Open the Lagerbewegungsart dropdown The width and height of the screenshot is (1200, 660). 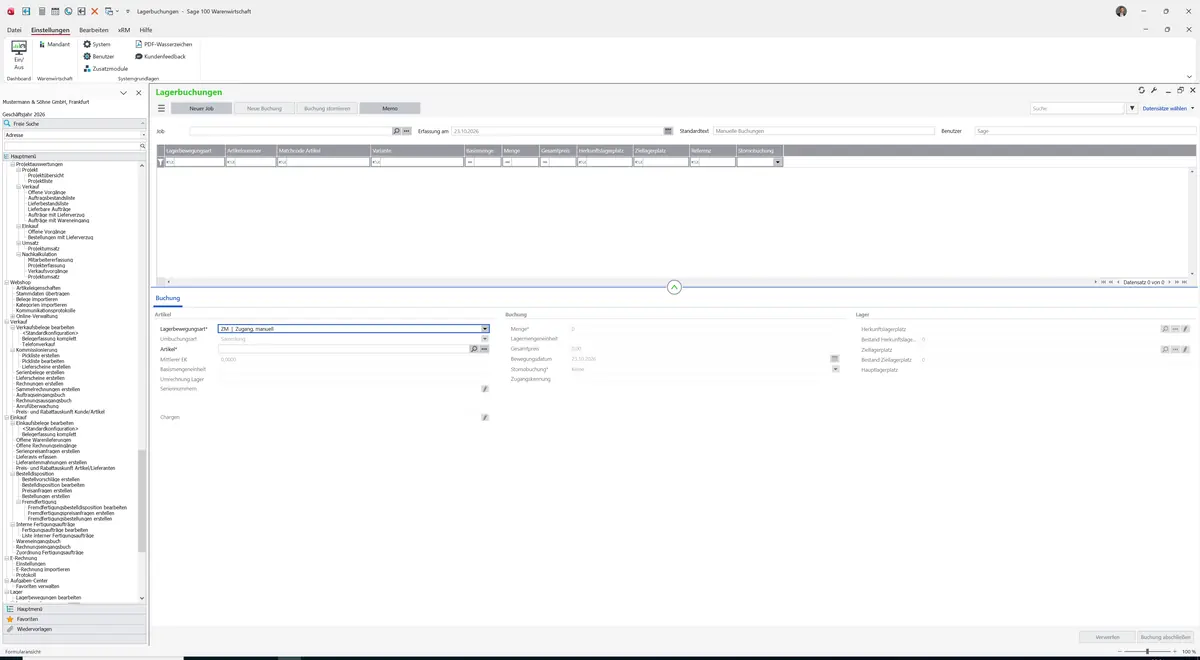coord(485,329)
